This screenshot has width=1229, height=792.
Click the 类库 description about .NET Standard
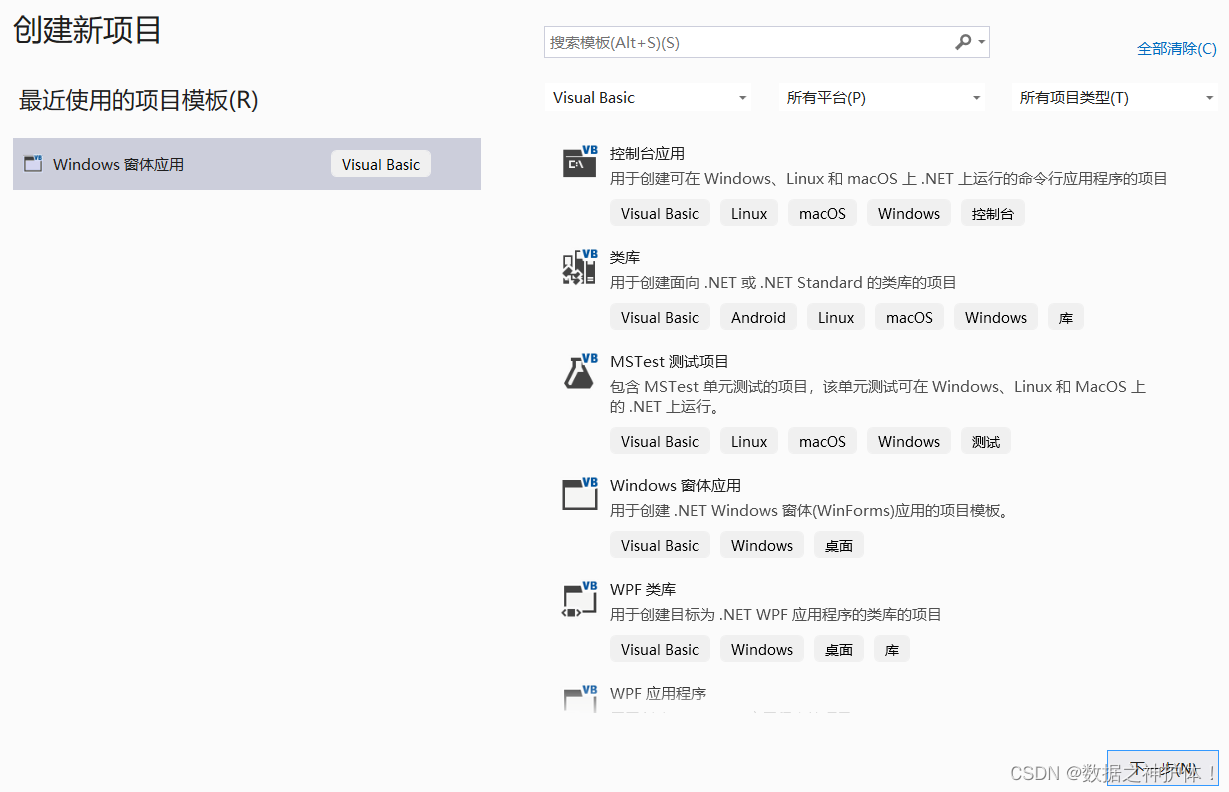(783, 283)
